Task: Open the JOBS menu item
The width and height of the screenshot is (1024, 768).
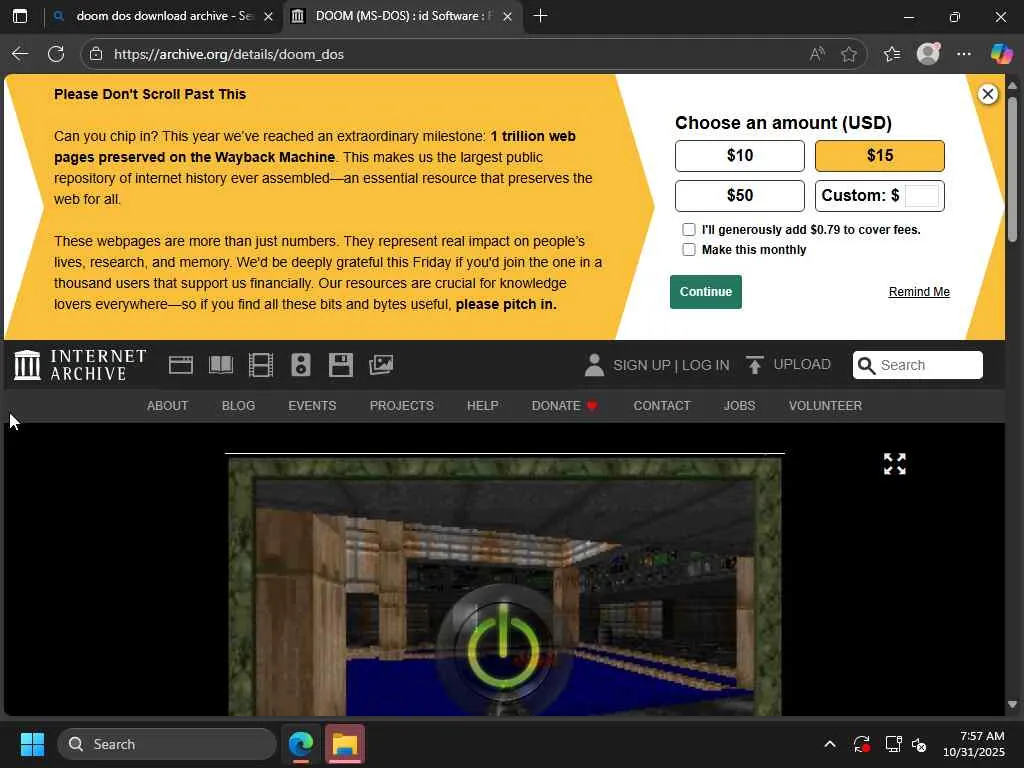Action: 739,406
